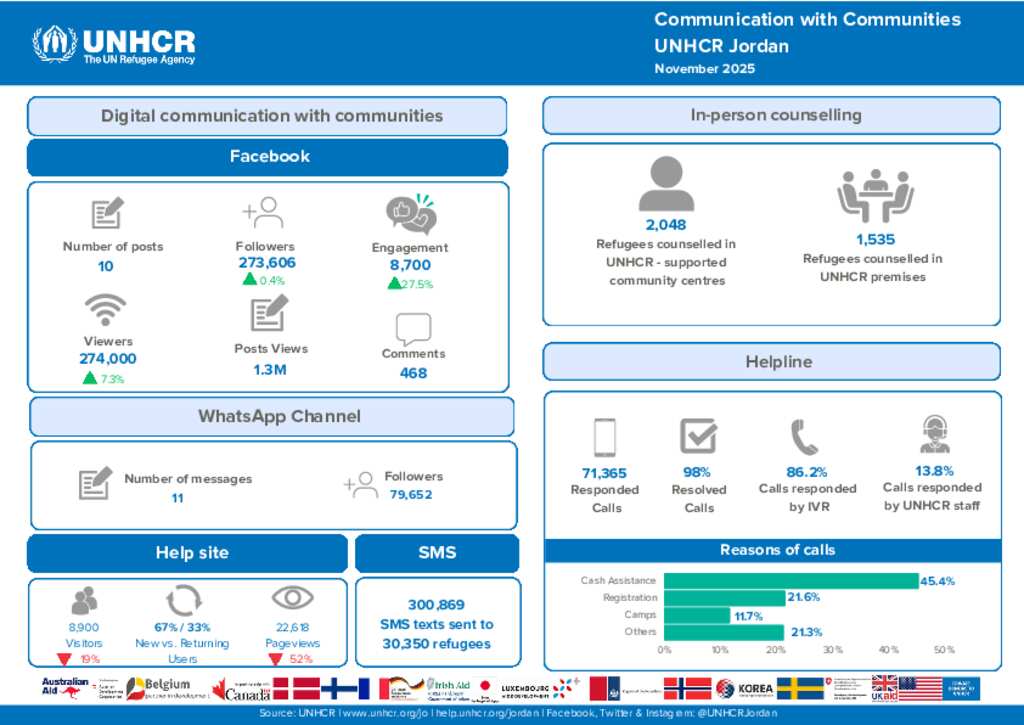Select the Facebook Followers person icon
The image size is (1024, 725).
point(263,213)
